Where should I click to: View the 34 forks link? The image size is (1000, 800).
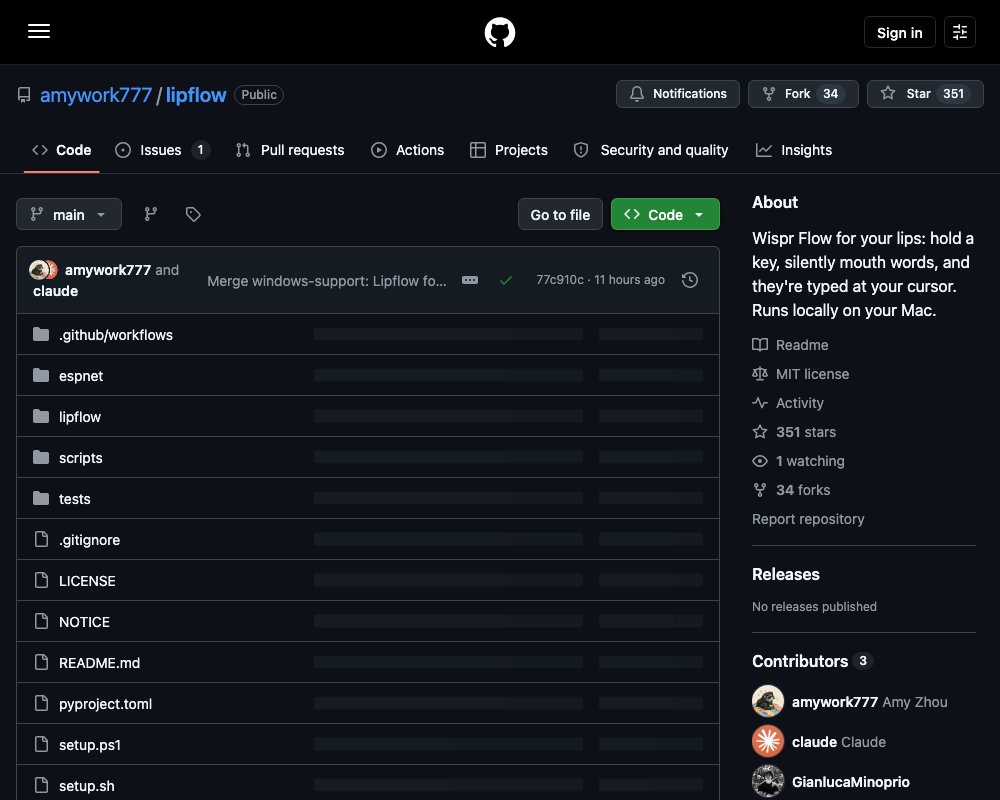tap(791, 490)
